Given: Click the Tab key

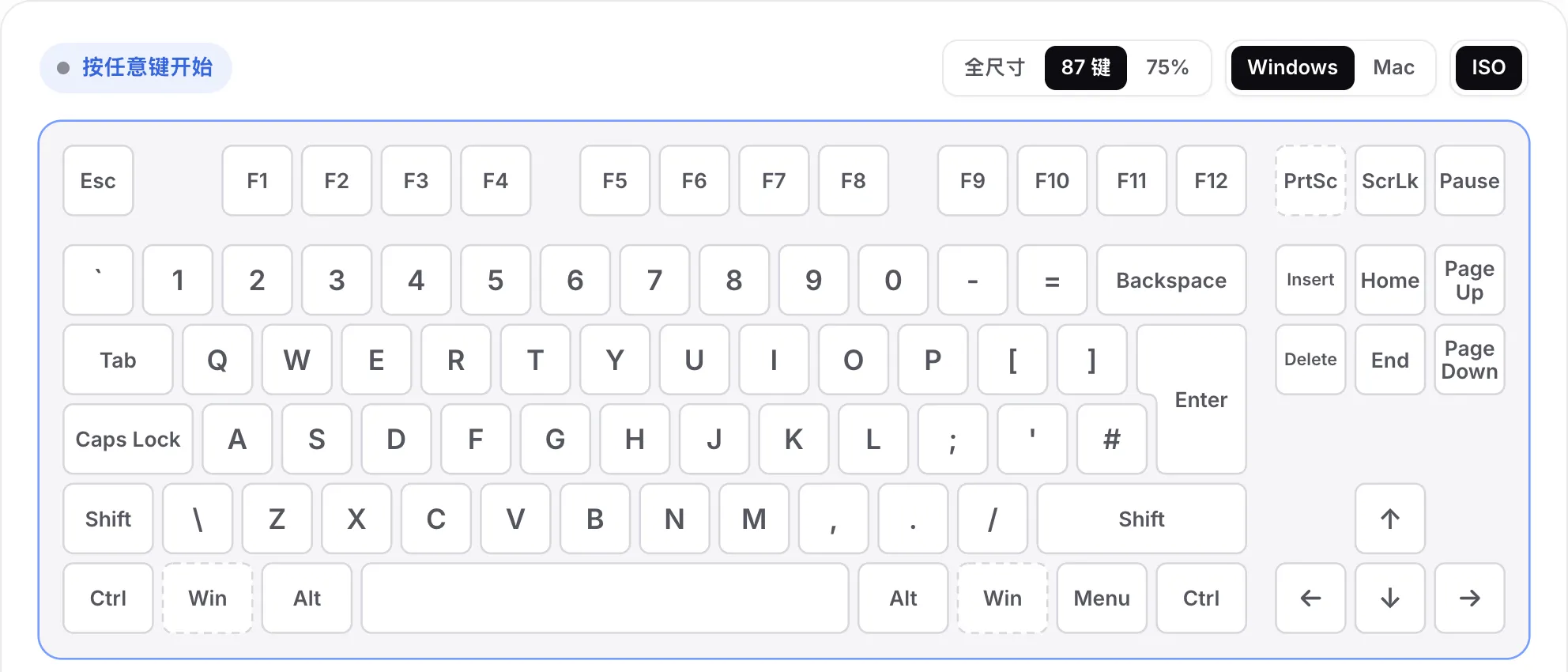Looking at the screenshot, I should [118, 360].
